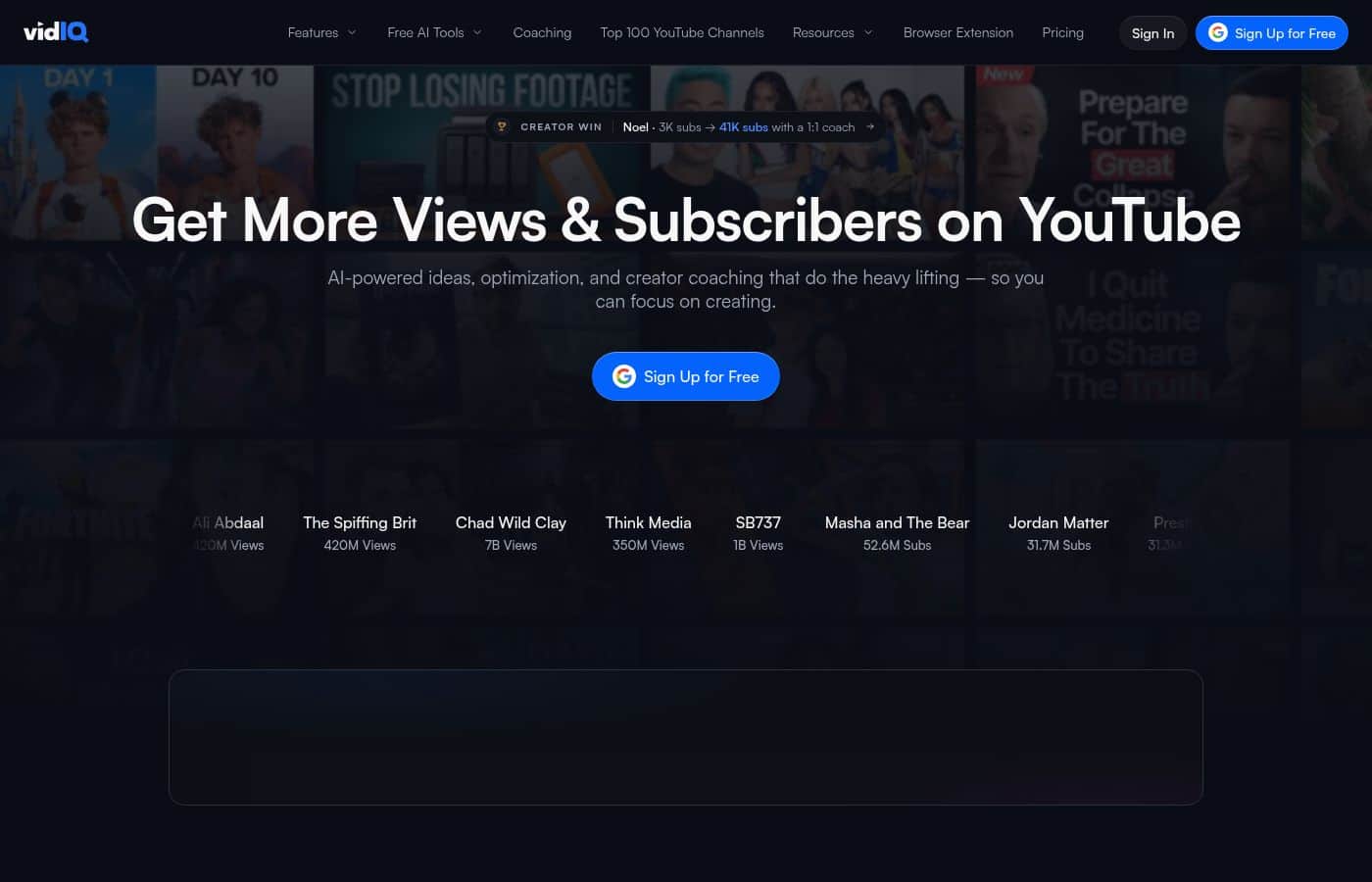
Task: Select the Jordan Matter creator
Action: pyautogui.click(x=1058, y=533)
